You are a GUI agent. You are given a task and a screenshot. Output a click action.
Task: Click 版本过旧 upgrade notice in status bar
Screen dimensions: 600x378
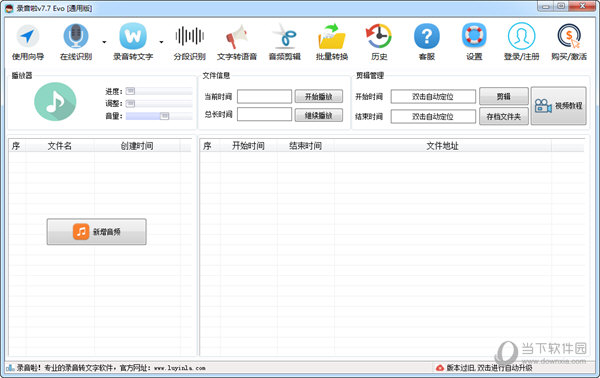(x=489, y=368)
